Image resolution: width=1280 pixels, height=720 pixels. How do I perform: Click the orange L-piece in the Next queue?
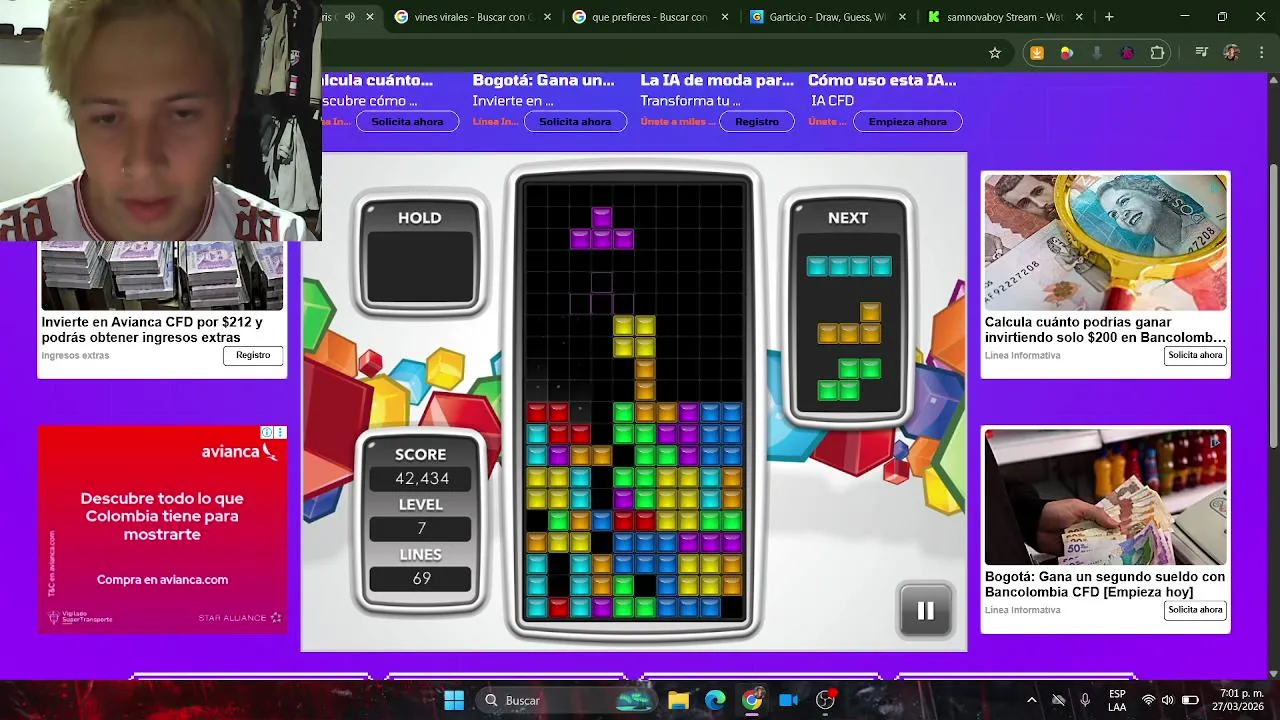(x=849, y=324)
